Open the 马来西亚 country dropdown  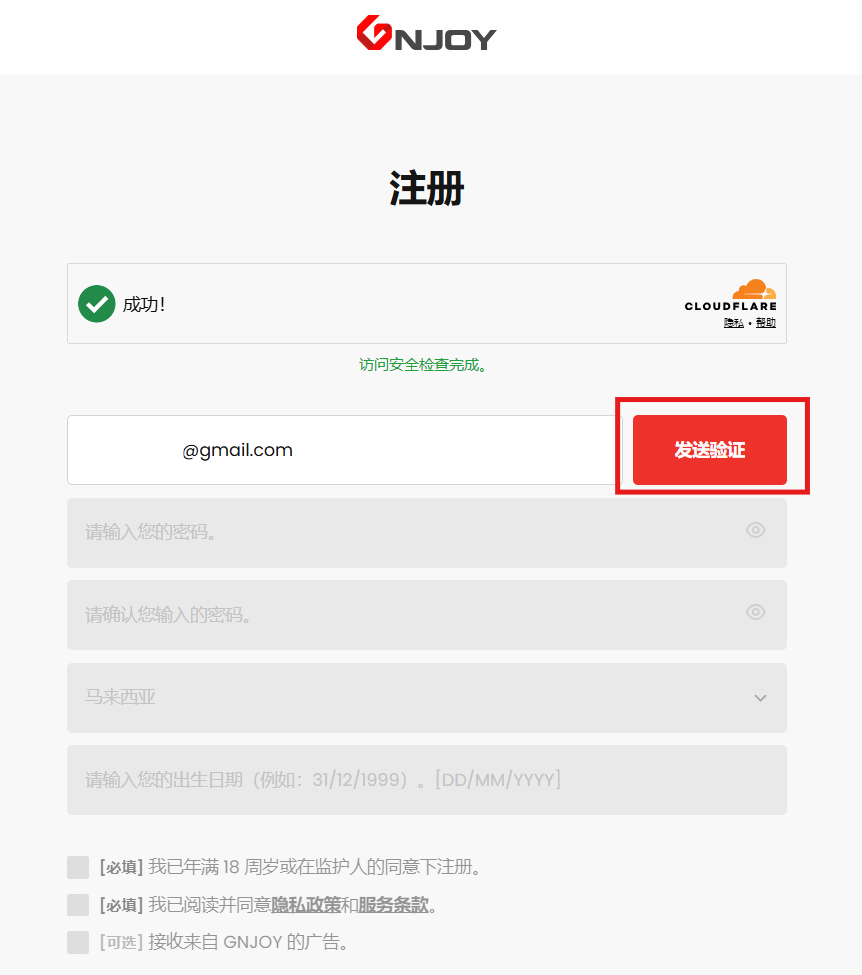click(427, 698)
